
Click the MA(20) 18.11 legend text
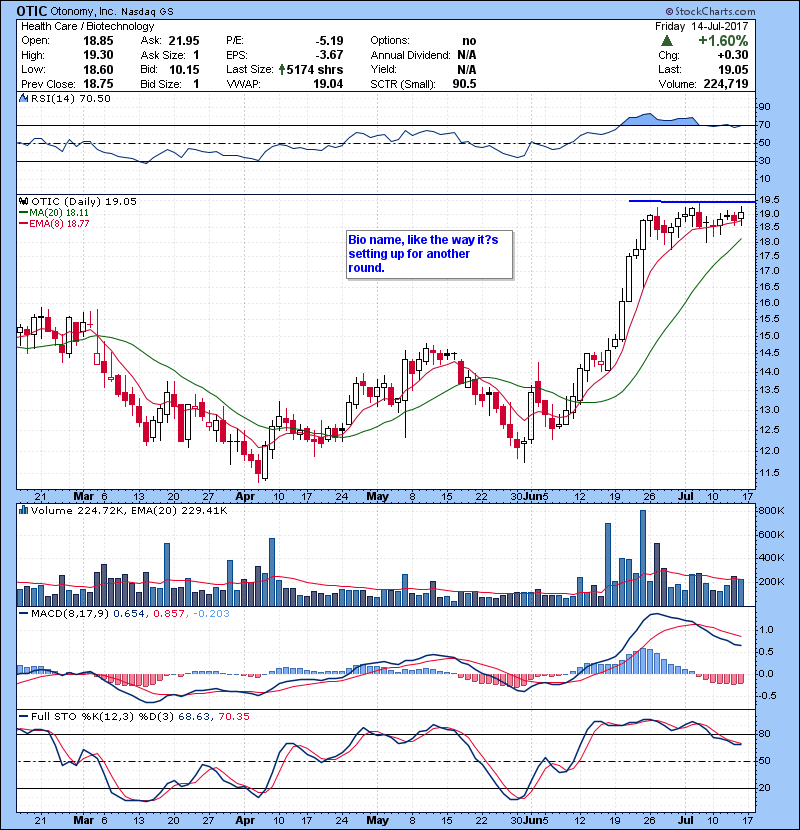tap(59, 212)
